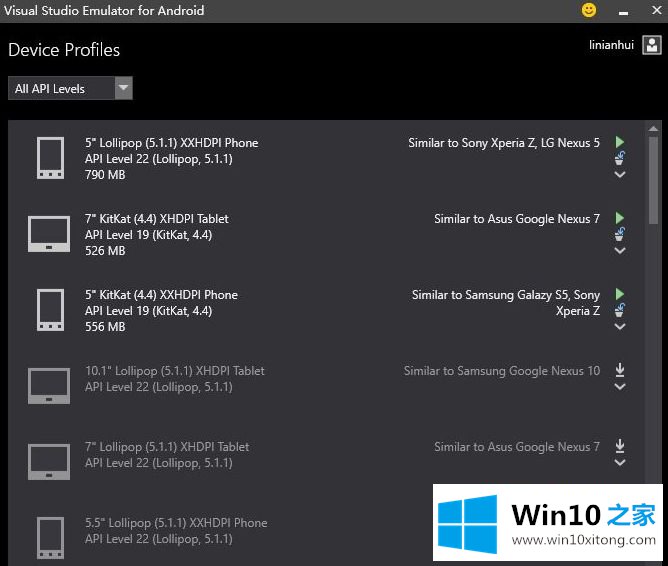Open the linianhui account avatar
Image resolution: width=668 pixels, height=566 pixels.
[652, 45]
